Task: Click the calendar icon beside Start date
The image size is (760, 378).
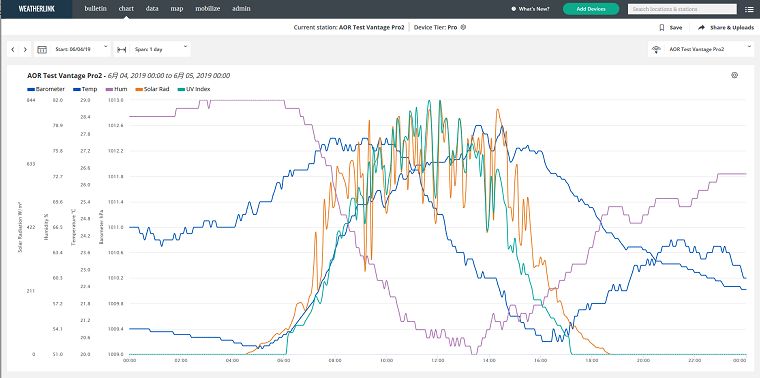Action: tap(42, 49)
